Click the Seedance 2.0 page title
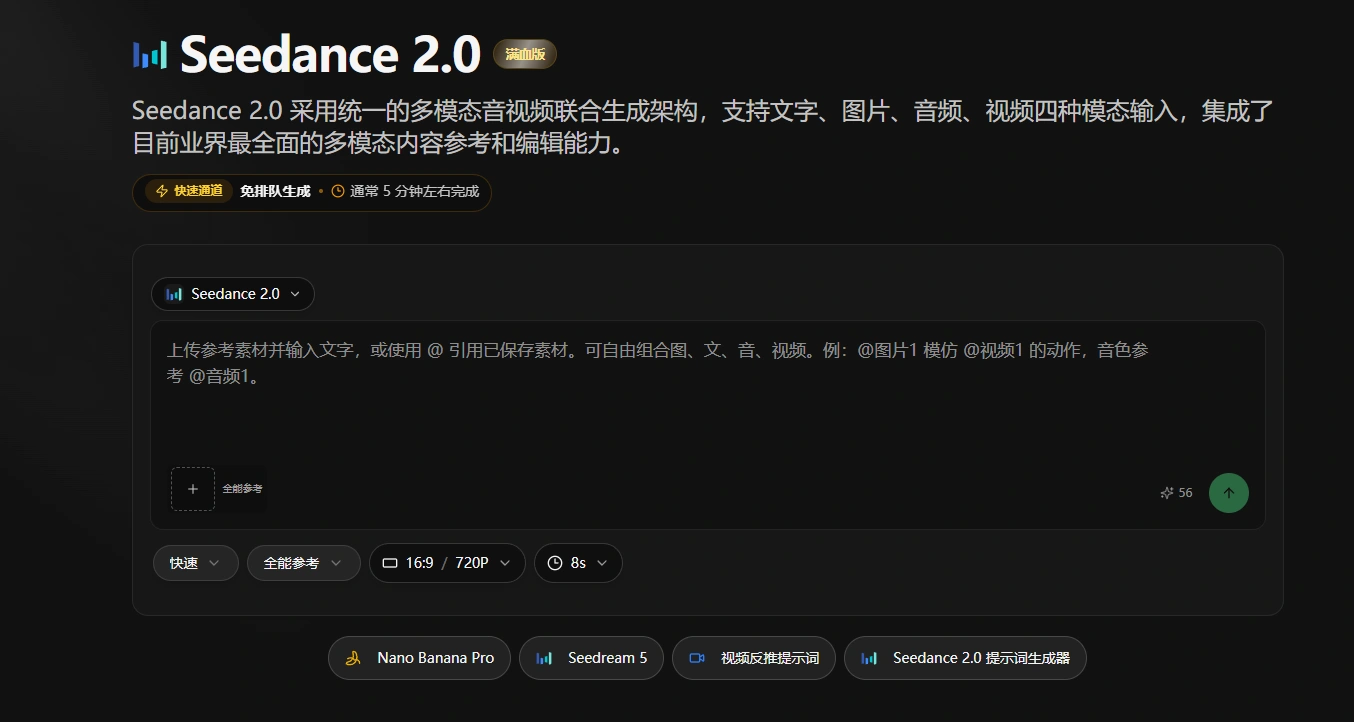Viewport: 1354px width, 722px height. [331, 54]
